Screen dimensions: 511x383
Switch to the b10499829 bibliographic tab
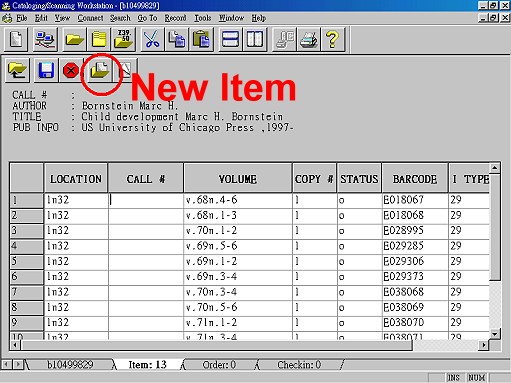pos(70,365)
